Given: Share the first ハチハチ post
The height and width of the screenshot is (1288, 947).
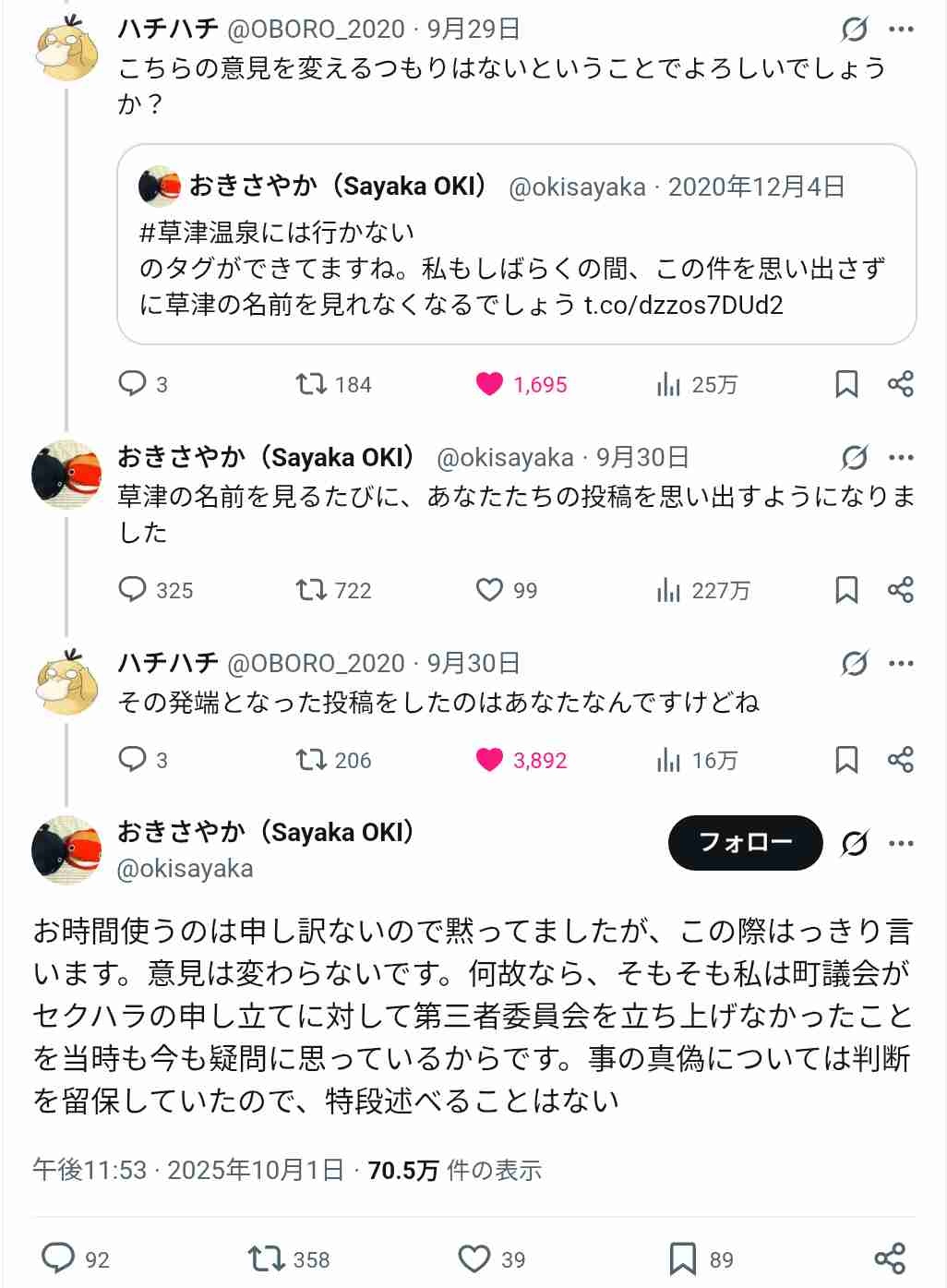Looking at the screenshot, I should pos(900,383).
